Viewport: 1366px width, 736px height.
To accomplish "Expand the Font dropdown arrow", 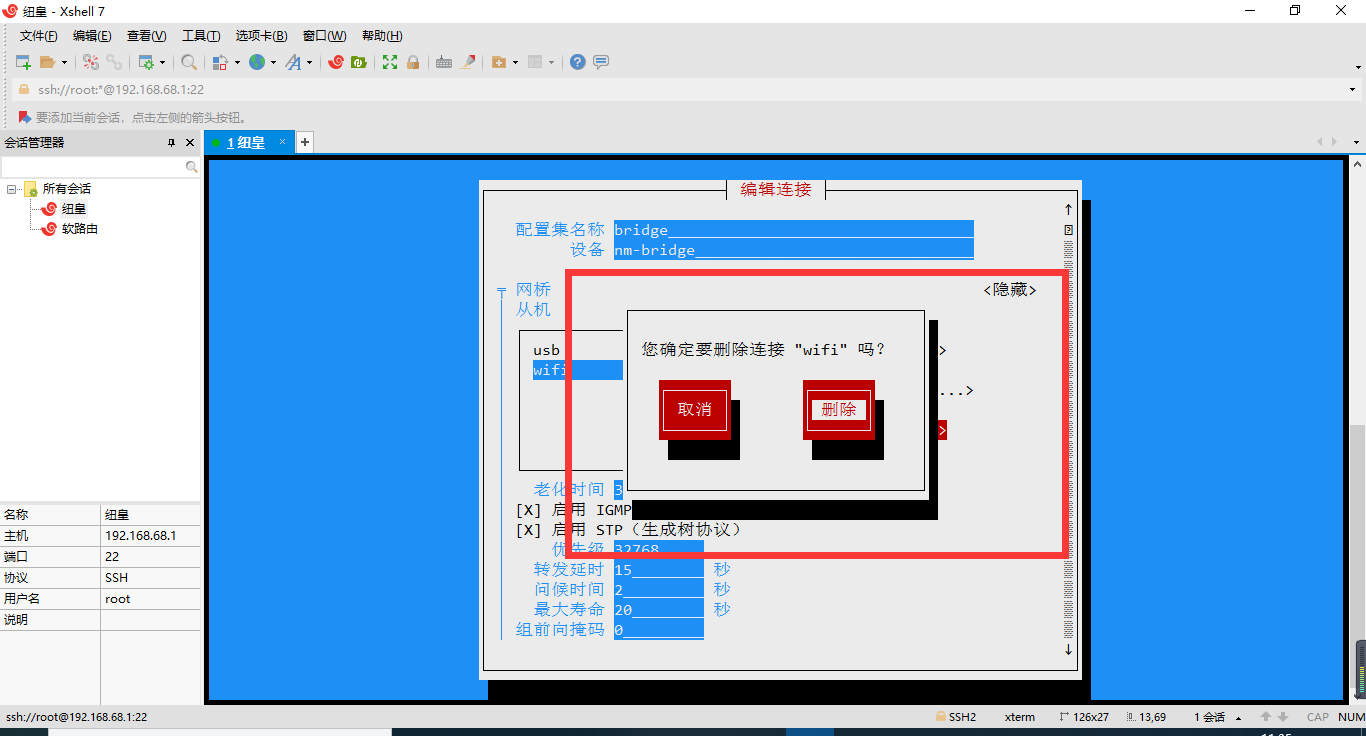I will click(x=309, y=62).
